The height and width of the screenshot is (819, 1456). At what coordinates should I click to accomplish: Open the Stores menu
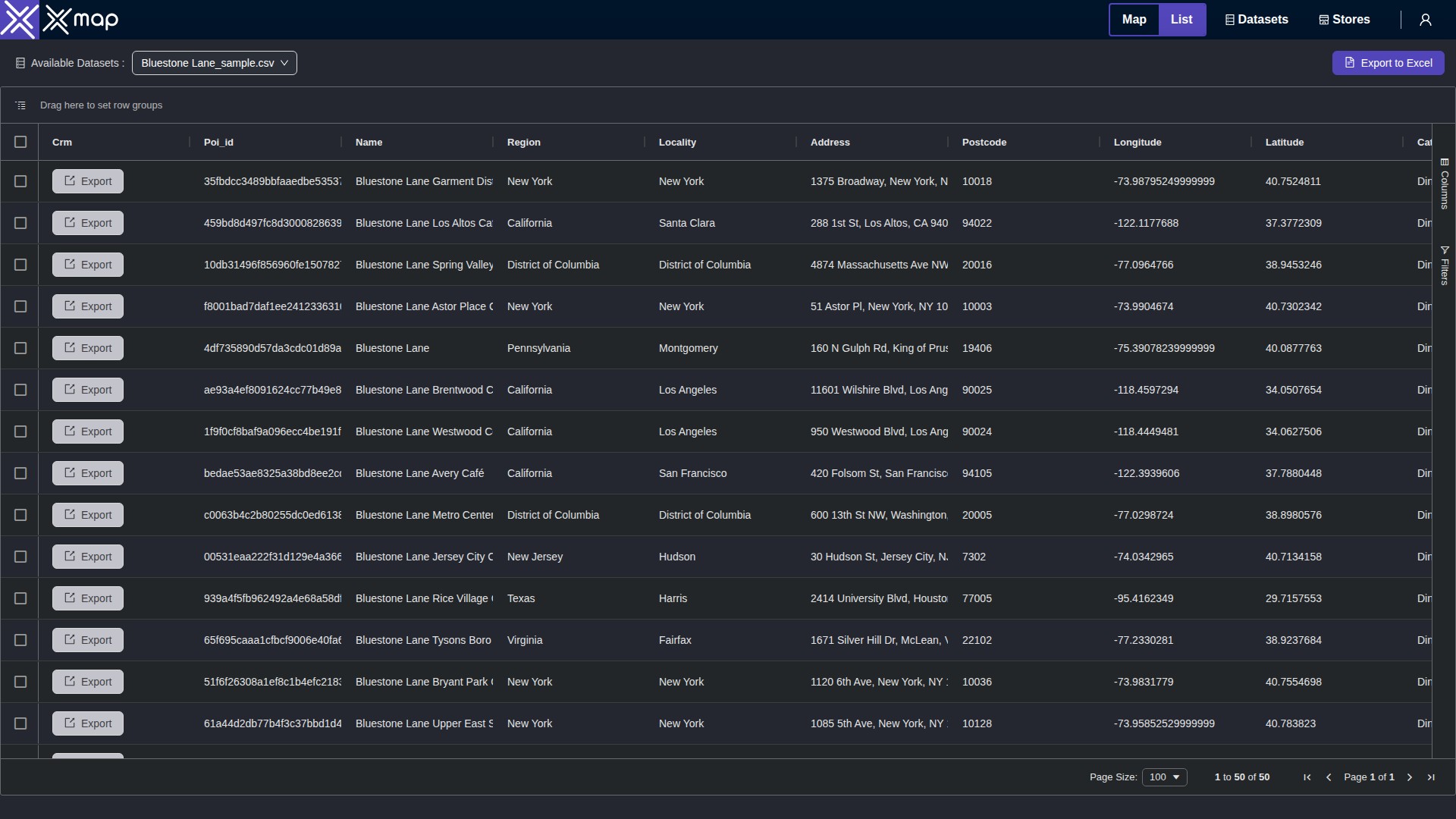click(x=1344, y=20)
